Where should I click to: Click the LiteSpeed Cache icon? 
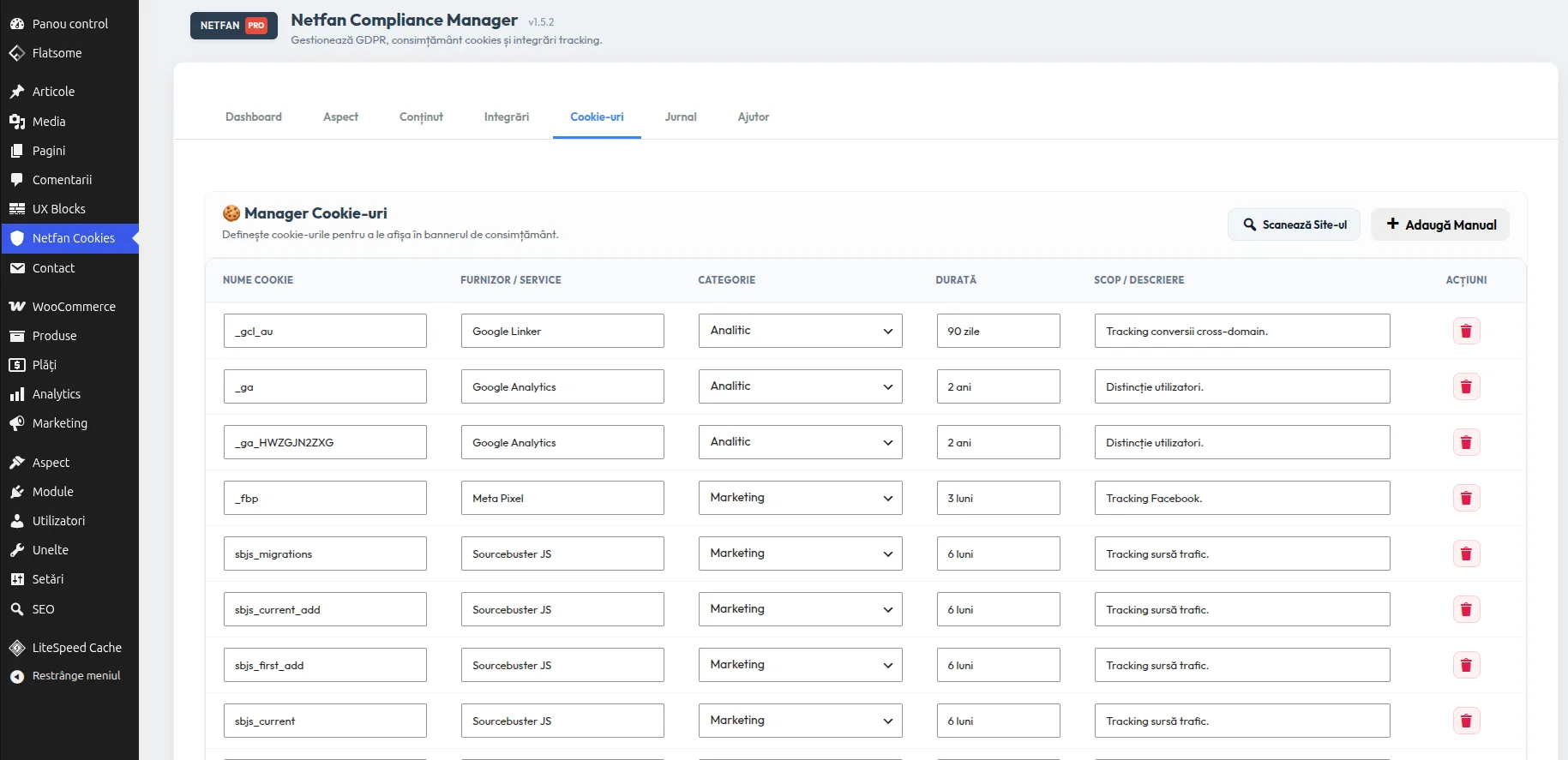17,648
